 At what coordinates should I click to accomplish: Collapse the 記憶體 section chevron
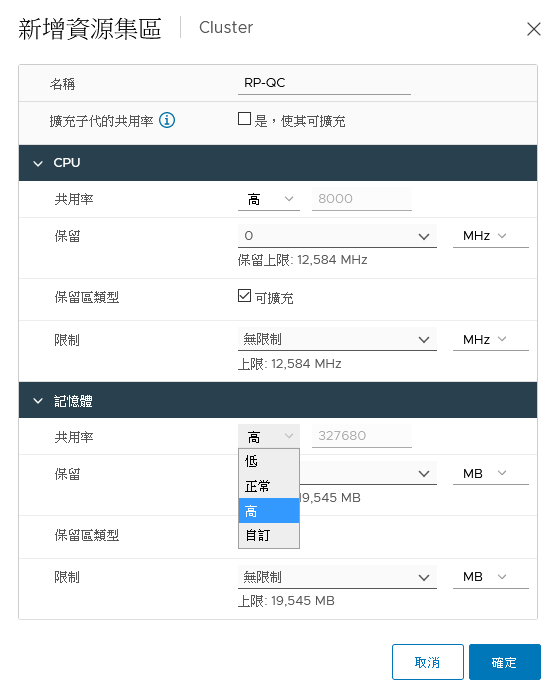point(38,401)
